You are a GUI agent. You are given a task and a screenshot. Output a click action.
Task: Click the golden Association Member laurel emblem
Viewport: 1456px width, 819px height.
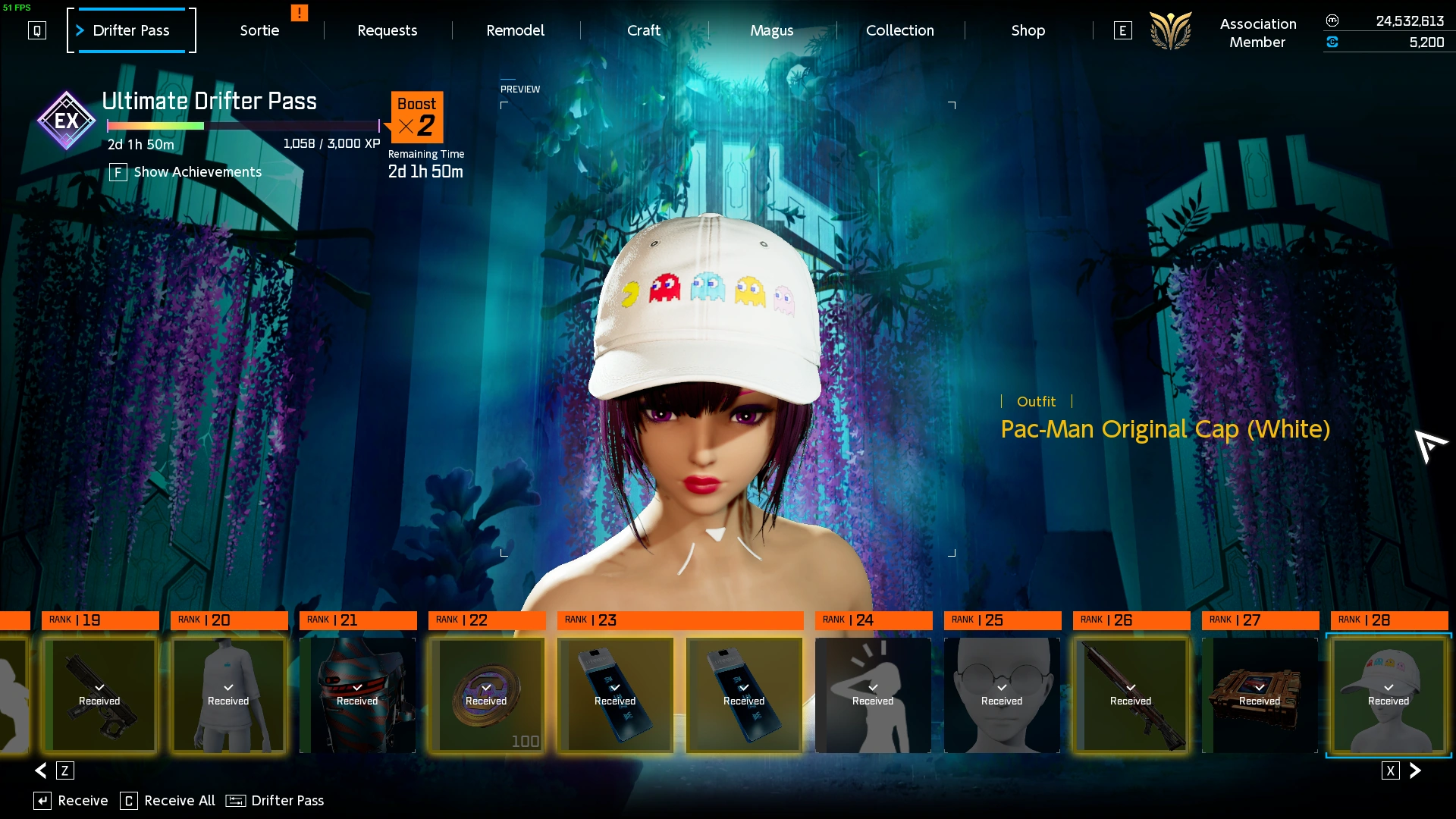pyautogui.click(x=1171, y=31)
